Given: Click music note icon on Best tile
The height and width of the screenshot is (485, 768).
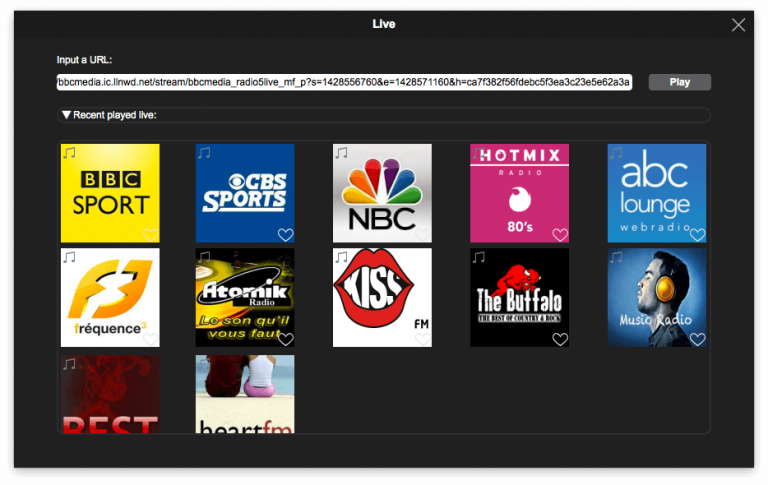Looking at the screenshot, I should click(70, 364).
